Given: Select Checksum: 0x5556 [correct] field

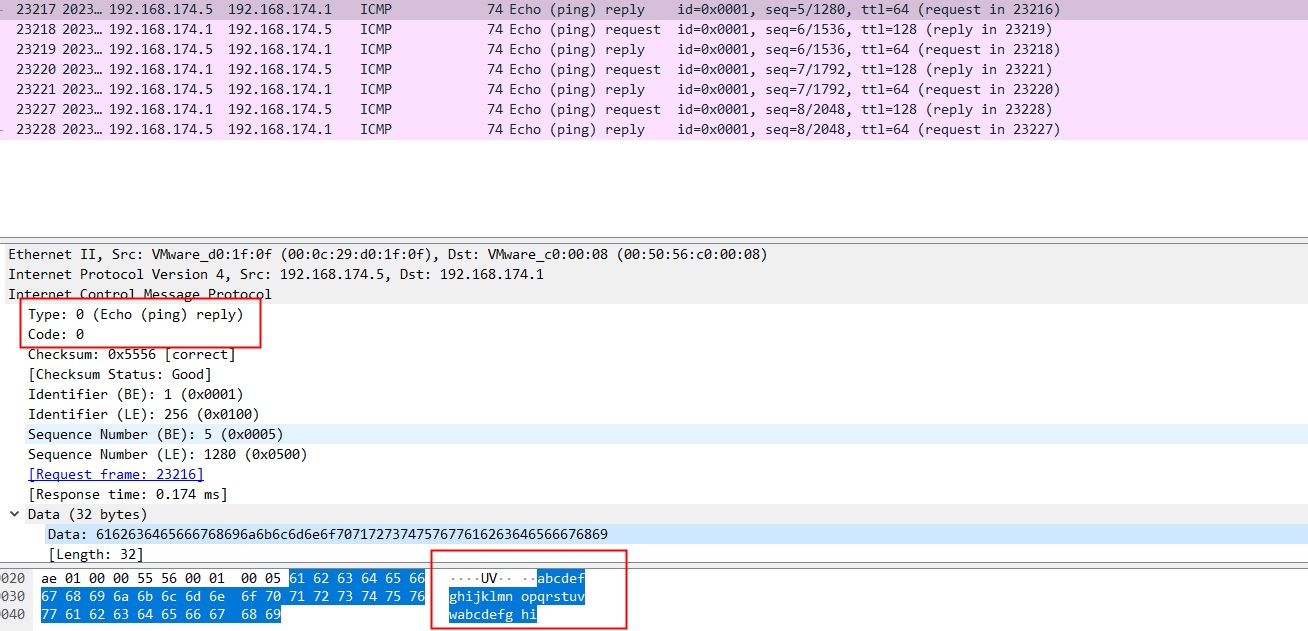Looking at the screenshot, I should click(132, 354).
